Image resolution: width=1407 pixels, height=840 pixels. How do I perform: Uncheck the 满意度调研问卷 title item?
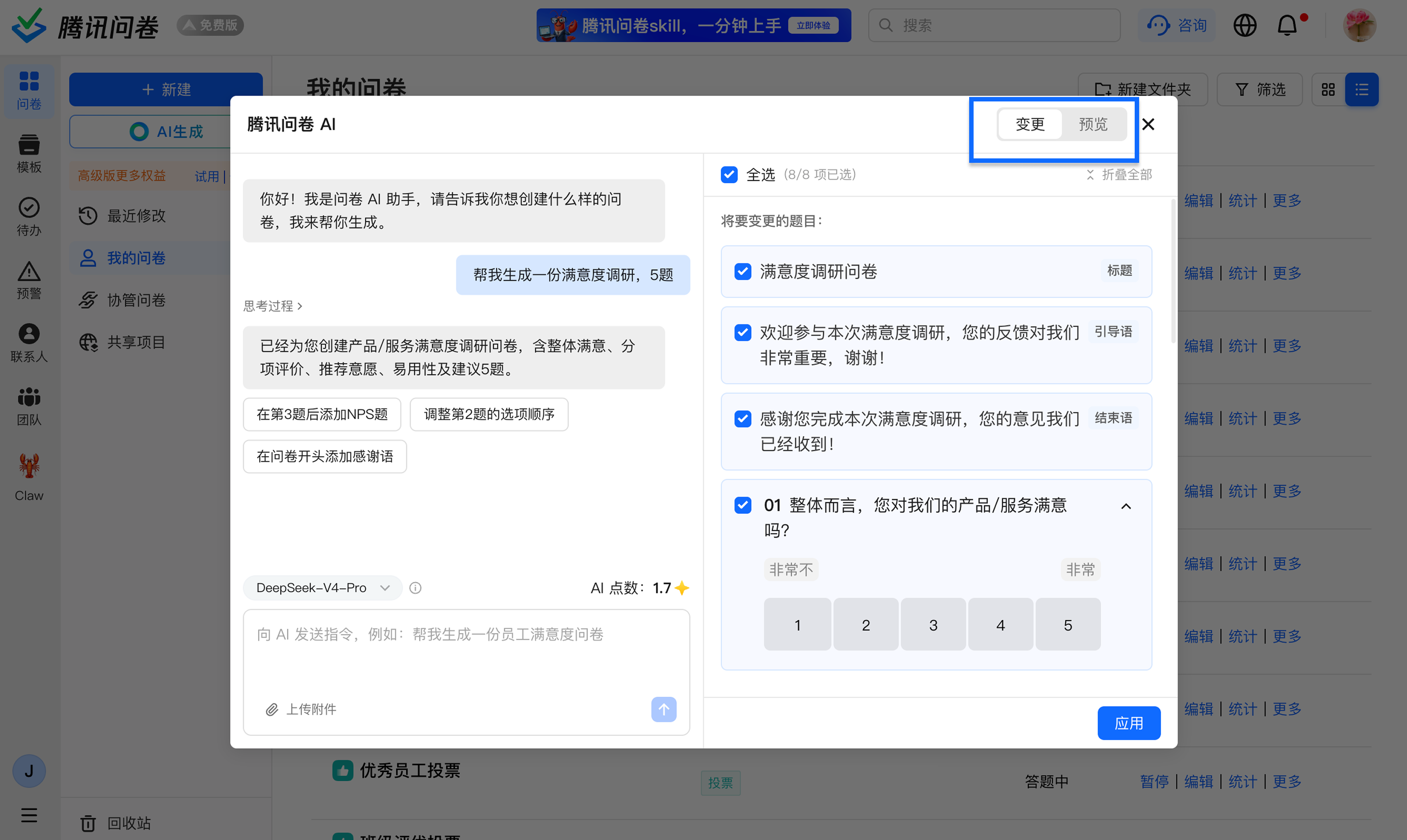[x=743, y=272]
